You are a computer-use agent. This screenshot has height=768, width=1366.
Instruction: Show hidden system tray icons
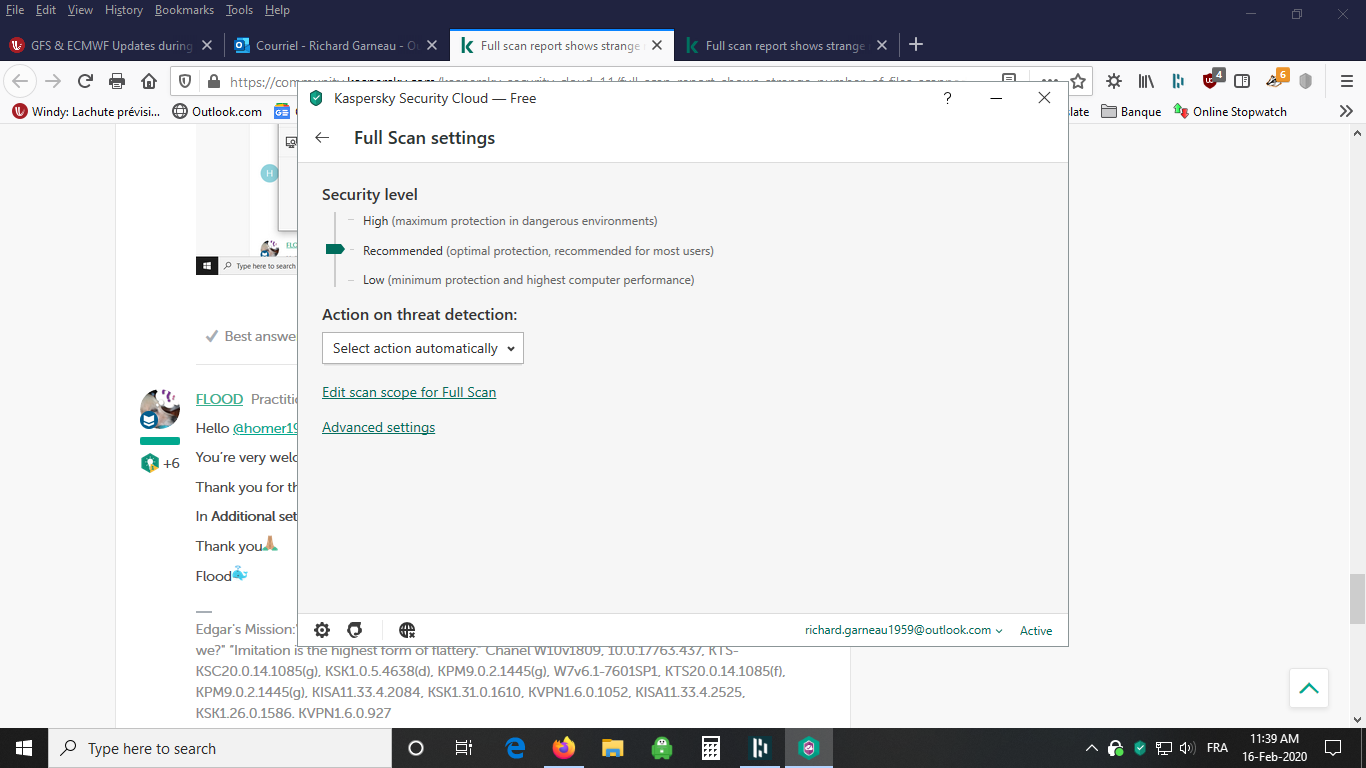1091,748
